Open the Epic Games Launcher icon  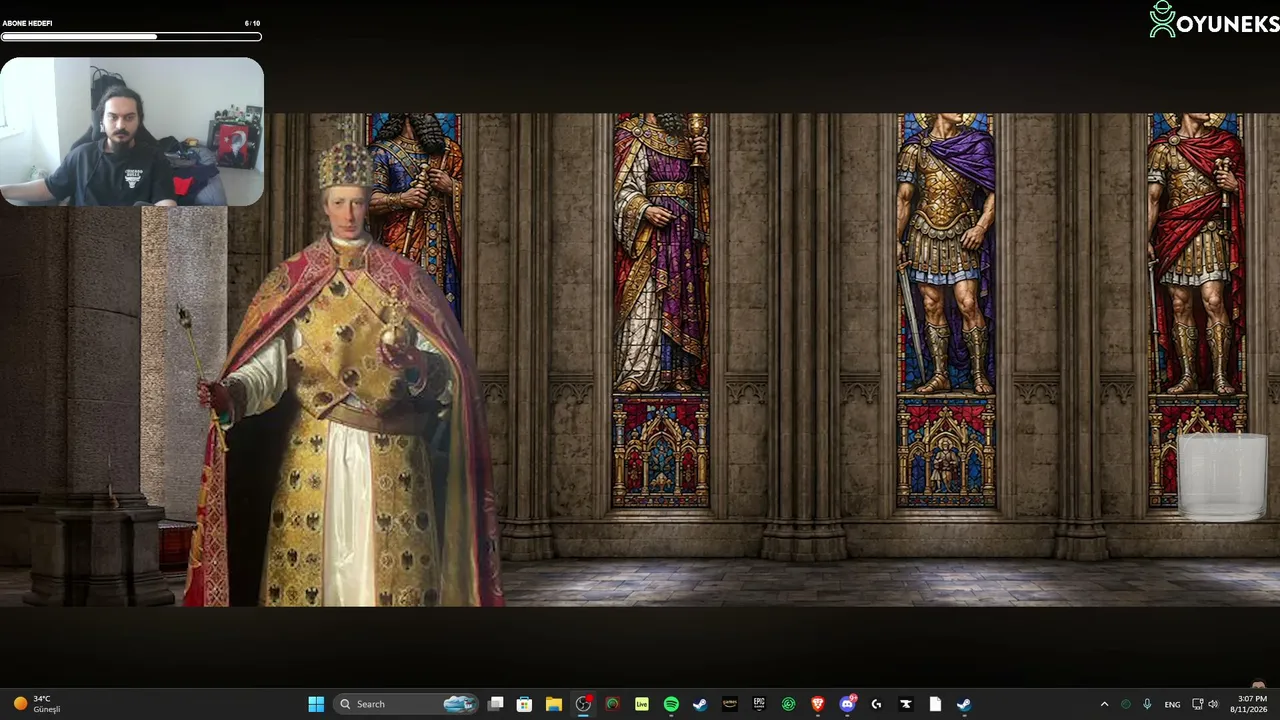point(759,704)
